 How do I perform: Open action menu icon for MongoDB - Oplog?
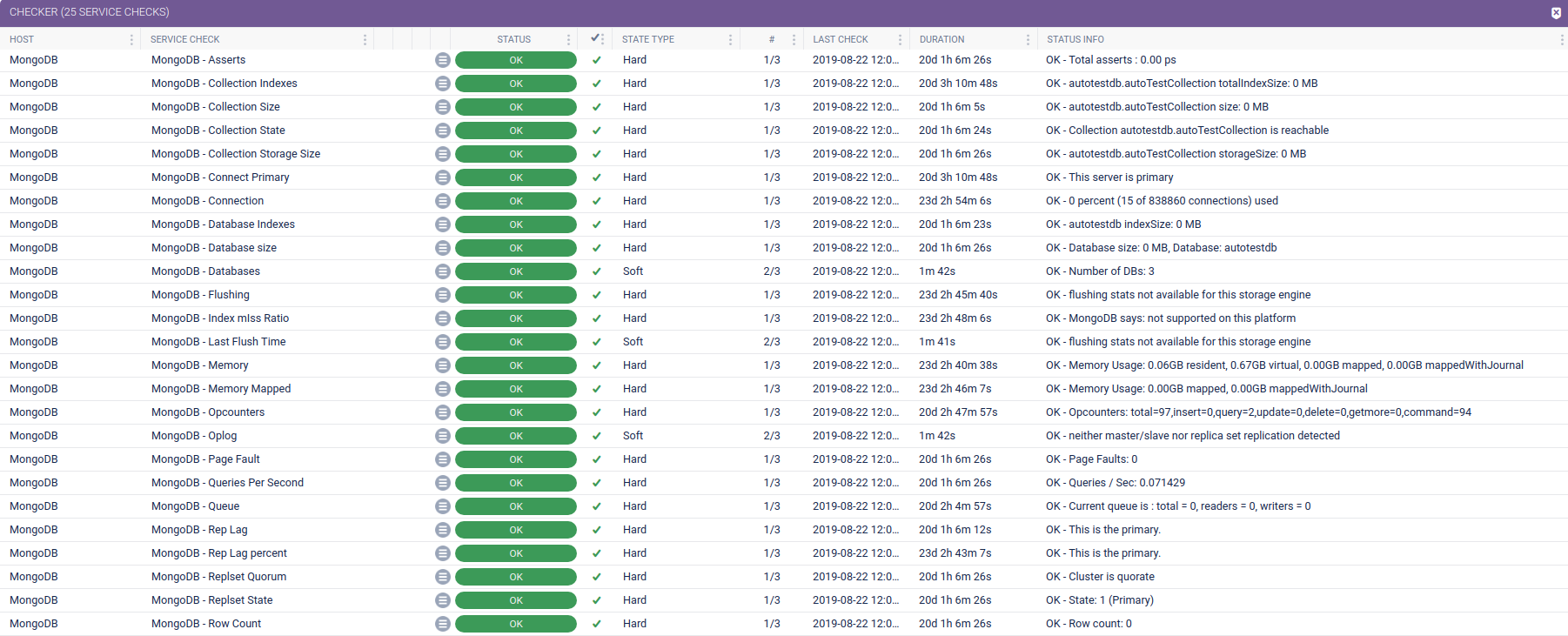click(x=442, y=436)
